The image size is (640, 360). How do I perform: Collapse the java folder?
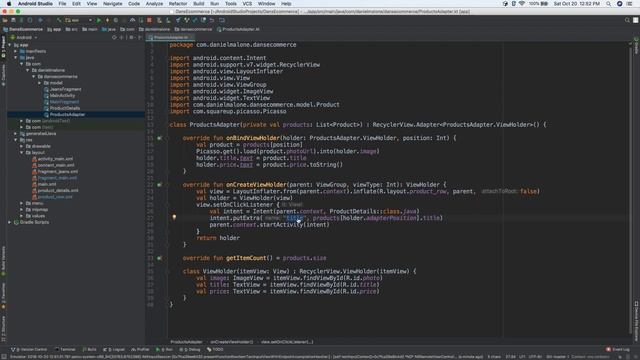tap(16, 58)
